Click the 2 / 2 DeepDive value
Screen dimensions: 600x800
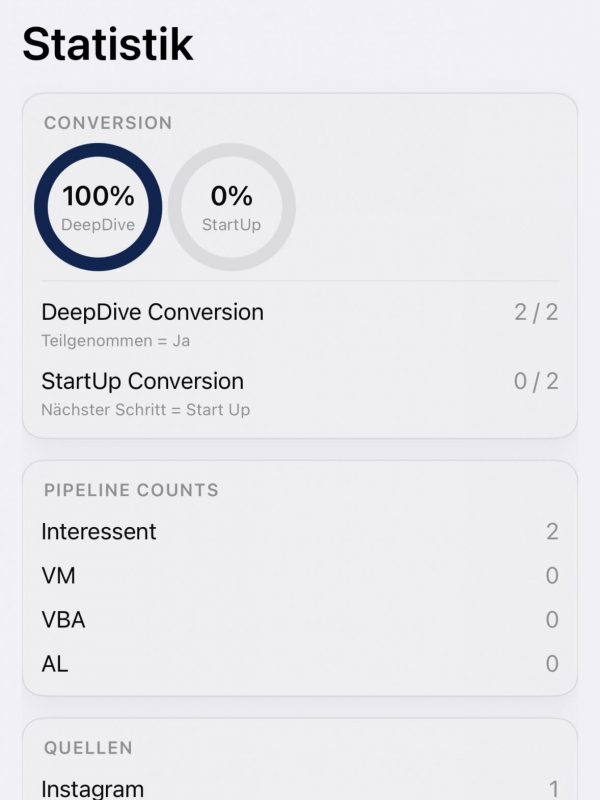point(536,312)
